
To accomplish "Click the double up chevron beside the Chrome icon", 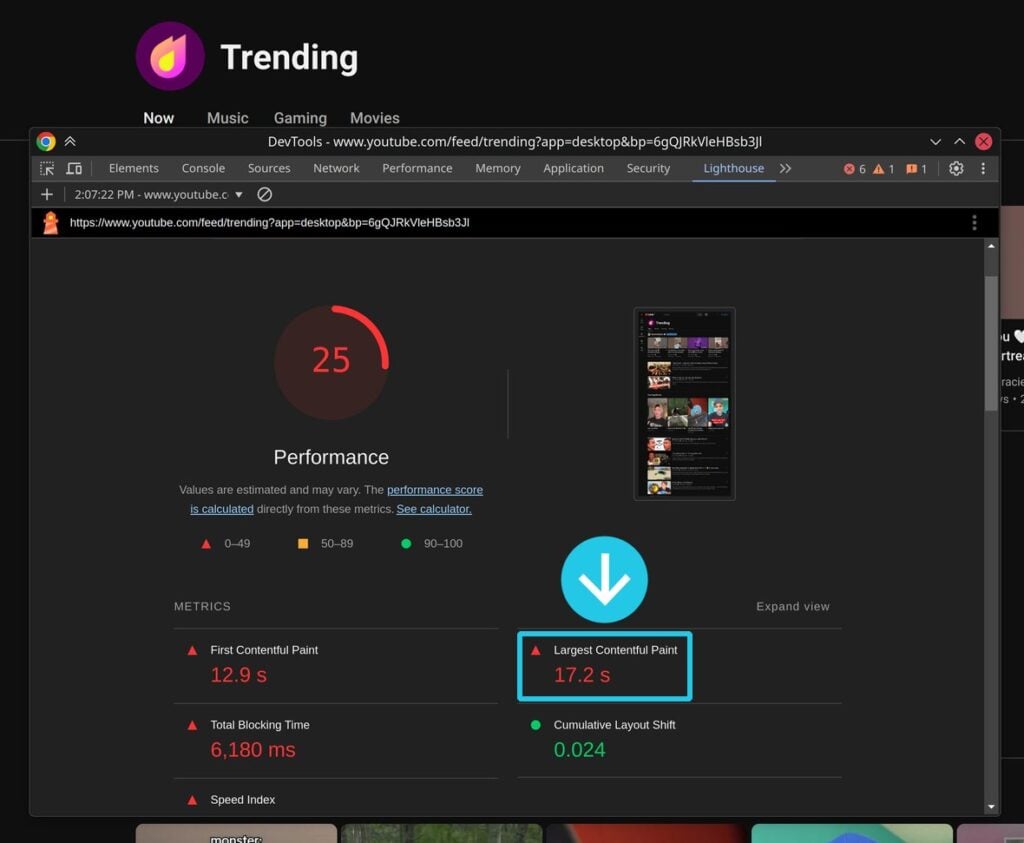I will point(70,142).
